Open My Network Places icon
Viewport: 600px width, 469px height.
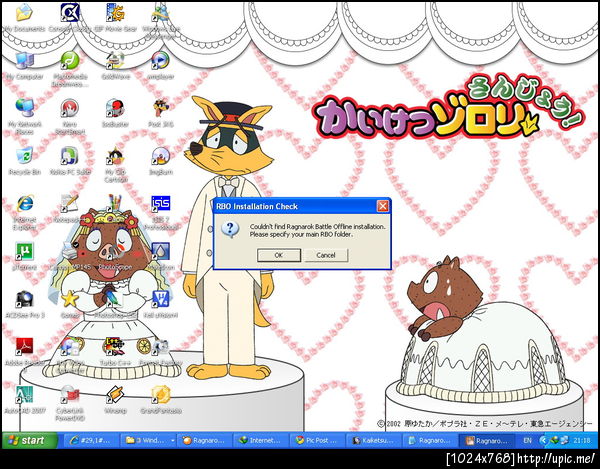(x=24, y=116)
